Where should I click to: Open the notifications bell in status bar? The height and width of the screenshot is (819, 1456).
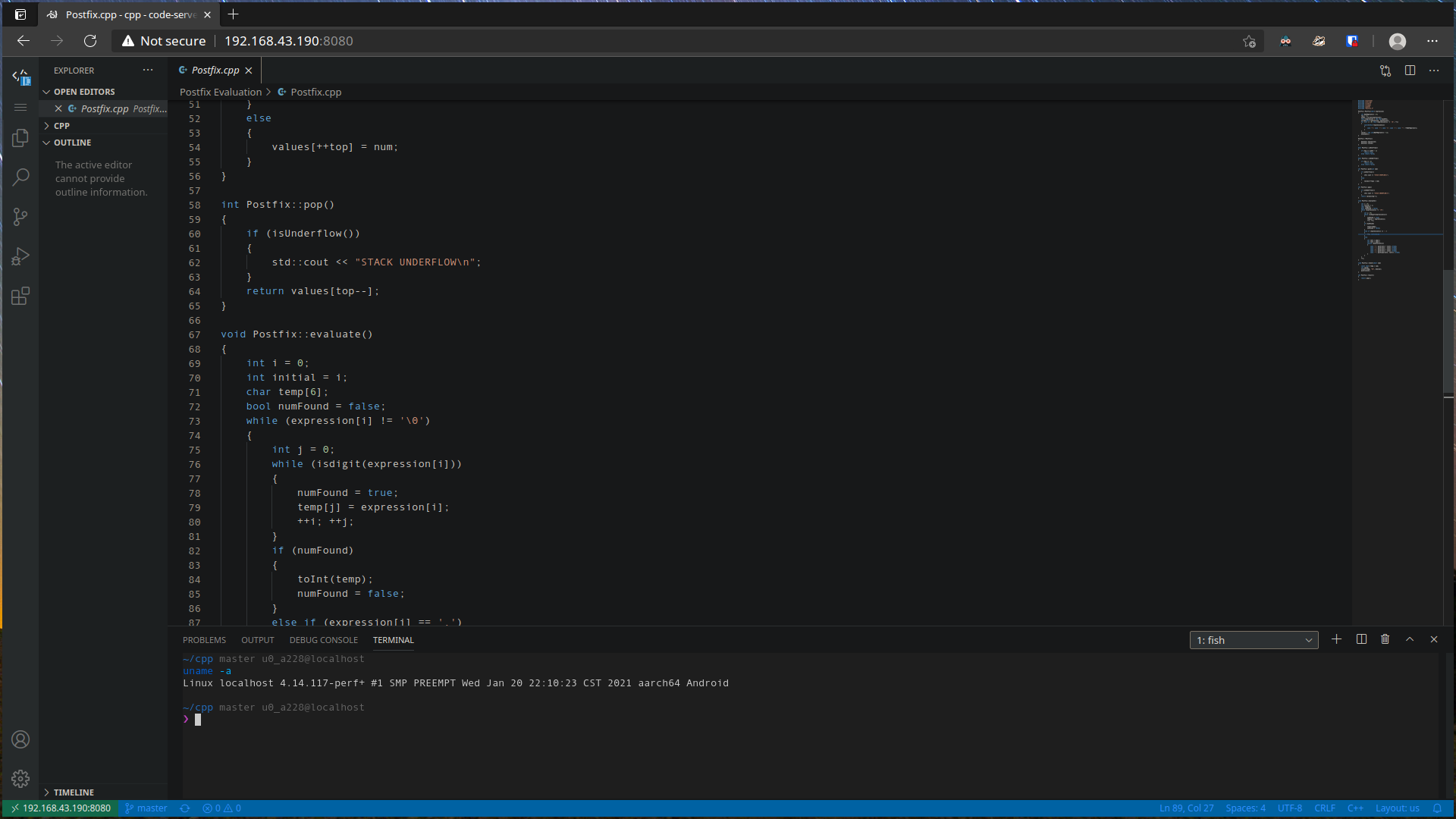(x=1437, y=808)
